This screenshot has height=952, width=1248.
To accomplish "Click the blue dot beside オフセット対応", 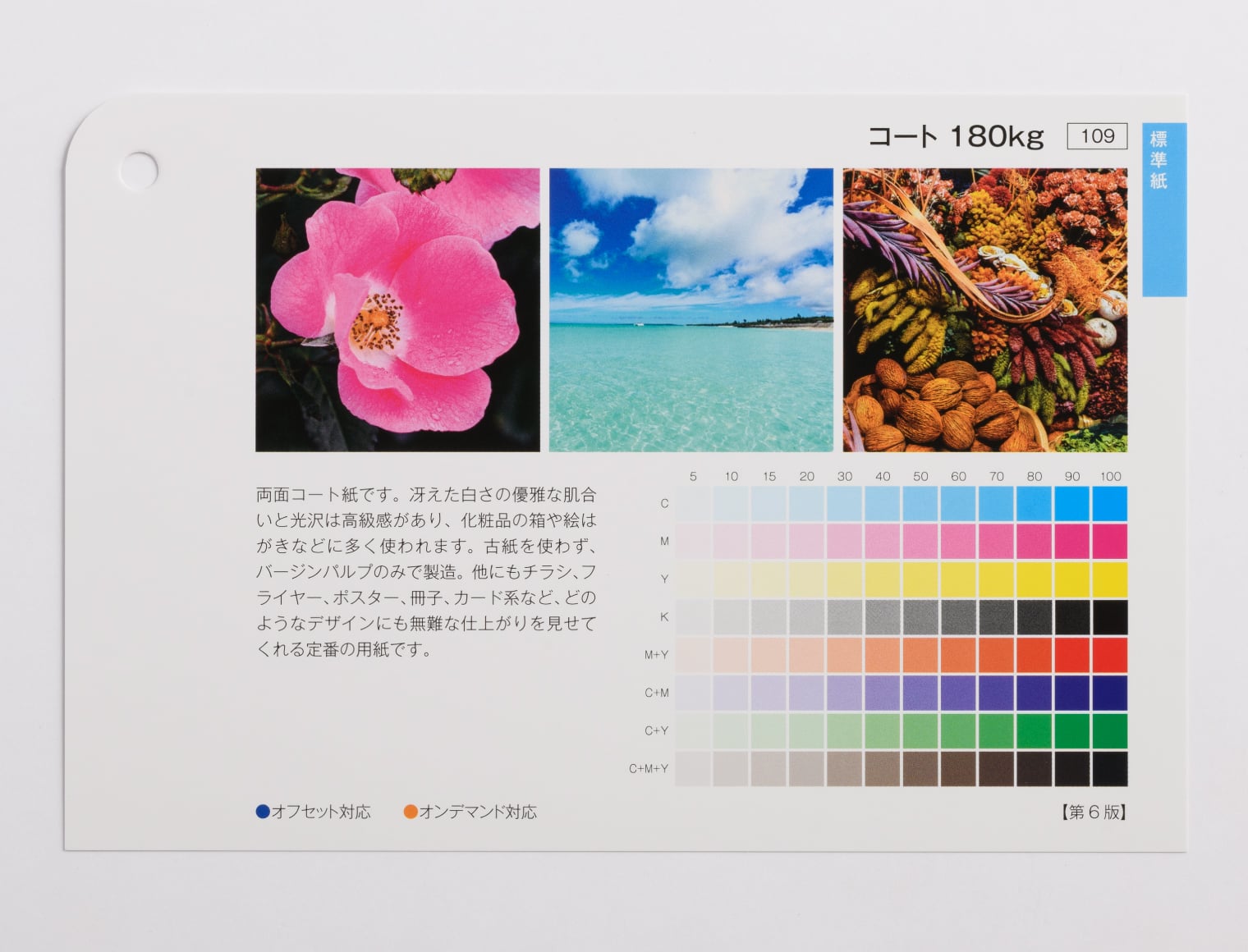I will pyautogui.click(x=263, y=812).
